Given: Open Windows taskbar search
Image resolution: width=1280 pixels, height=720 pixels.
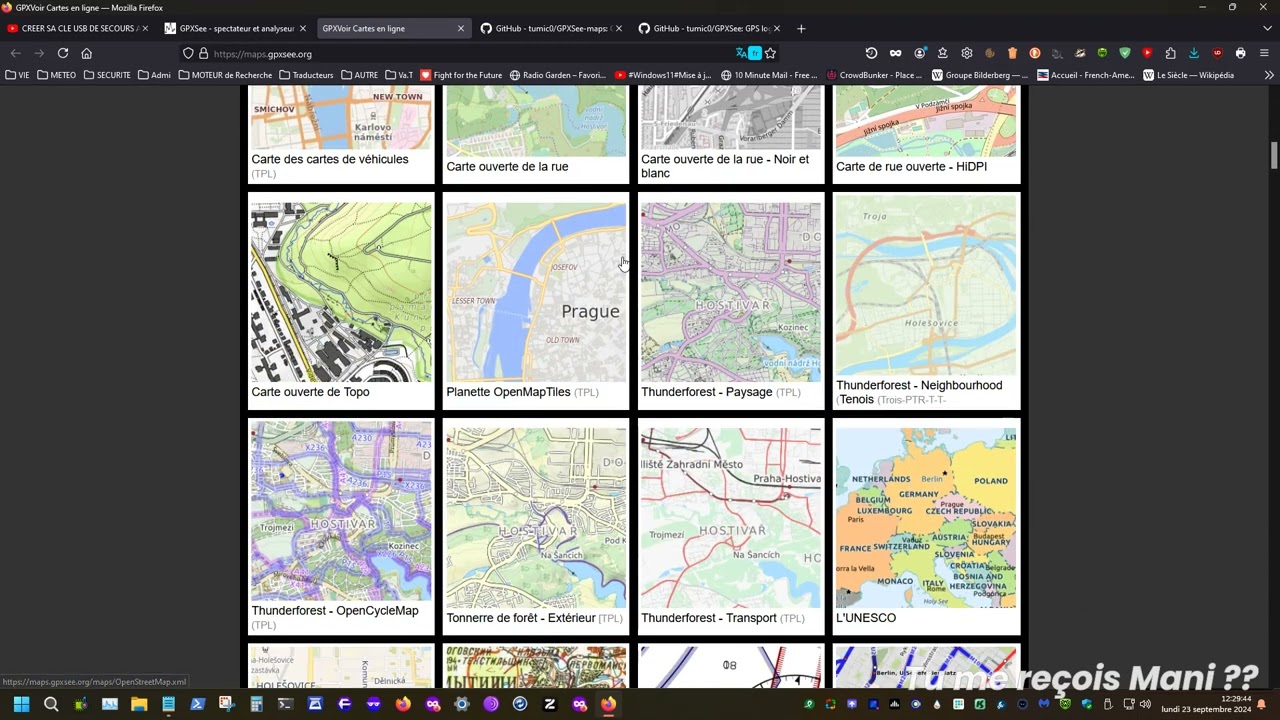Looking at the screenshot, I should pyautogui.click(x=51, y=704).
